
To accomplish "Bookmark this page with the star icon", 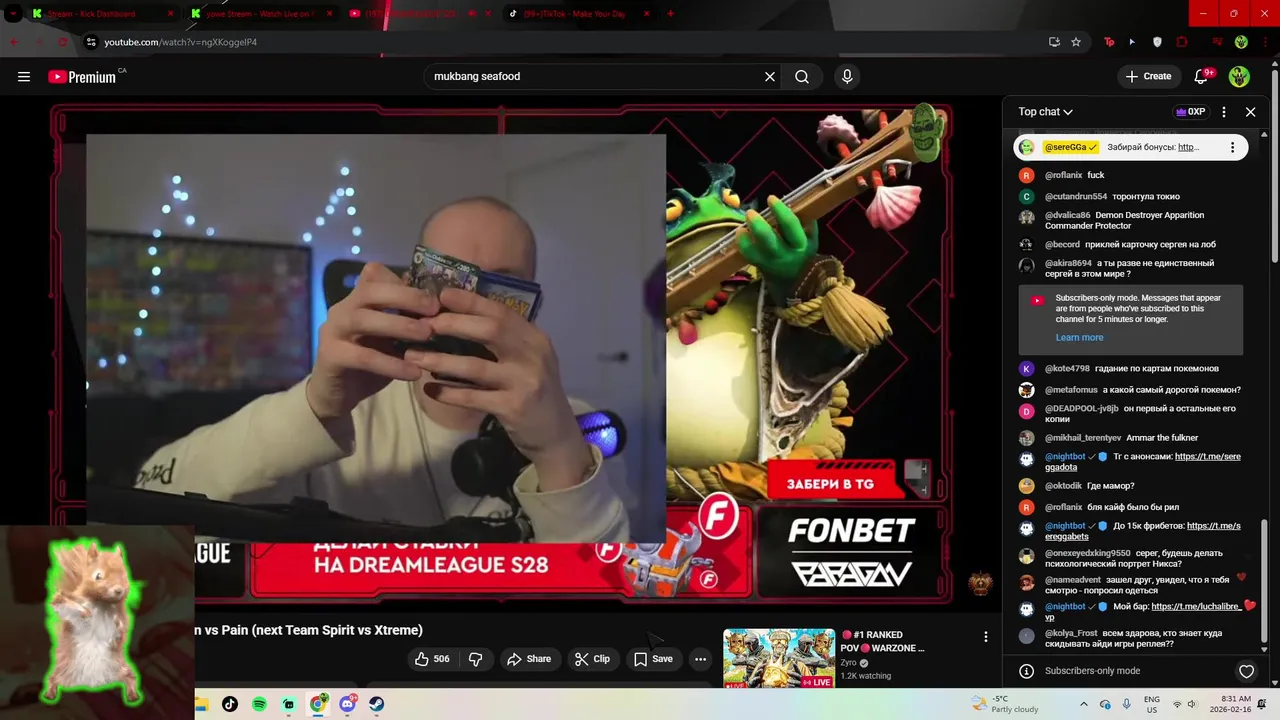I will pos(1076,42).
